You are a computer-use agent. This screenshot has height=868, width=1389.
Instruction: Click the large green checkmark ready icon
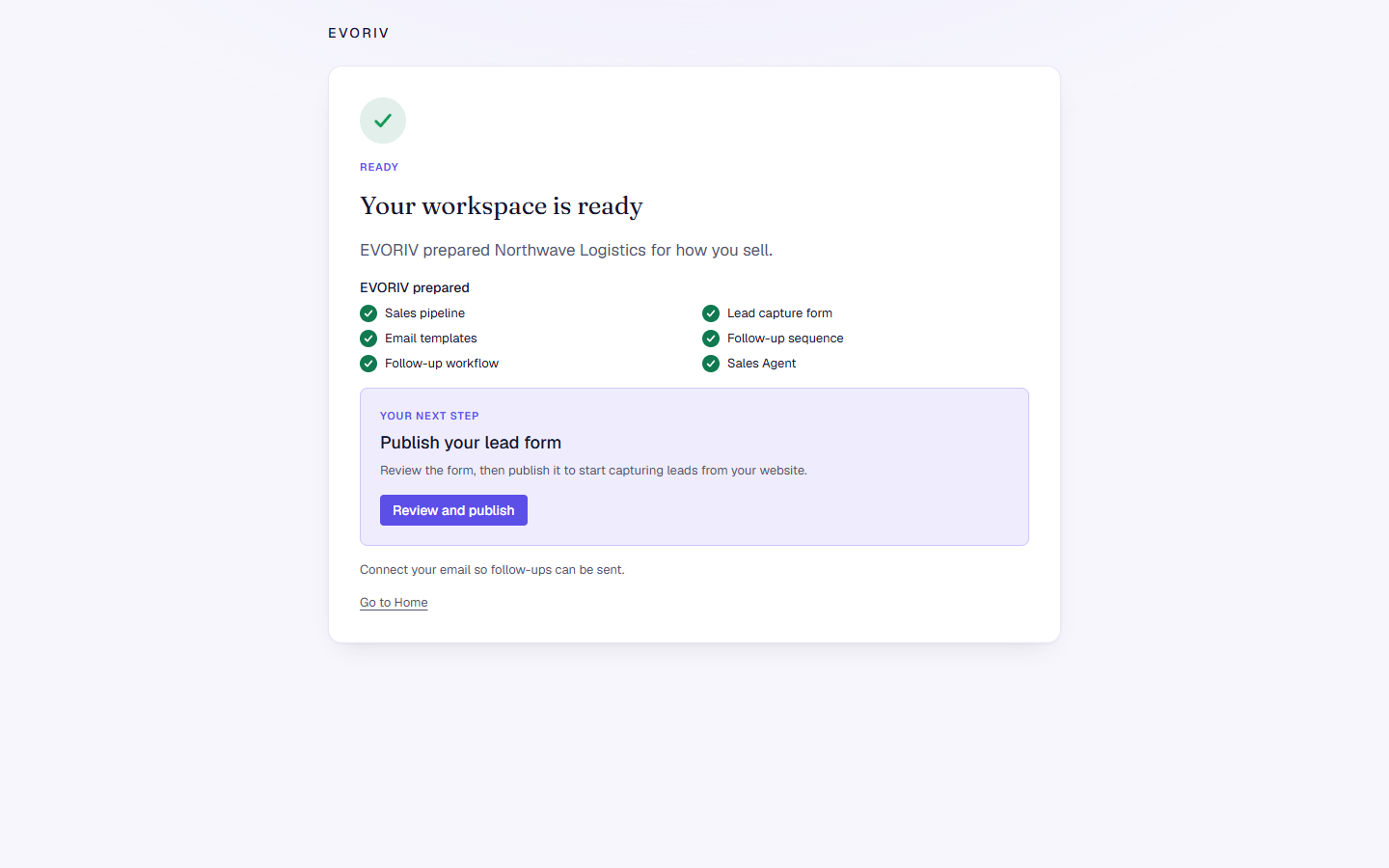(383, 121)
